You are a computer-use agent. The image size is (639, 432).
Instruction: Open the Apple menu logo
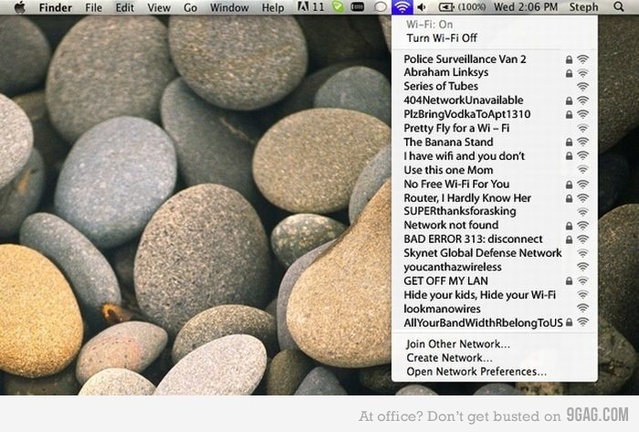(18, 8)
